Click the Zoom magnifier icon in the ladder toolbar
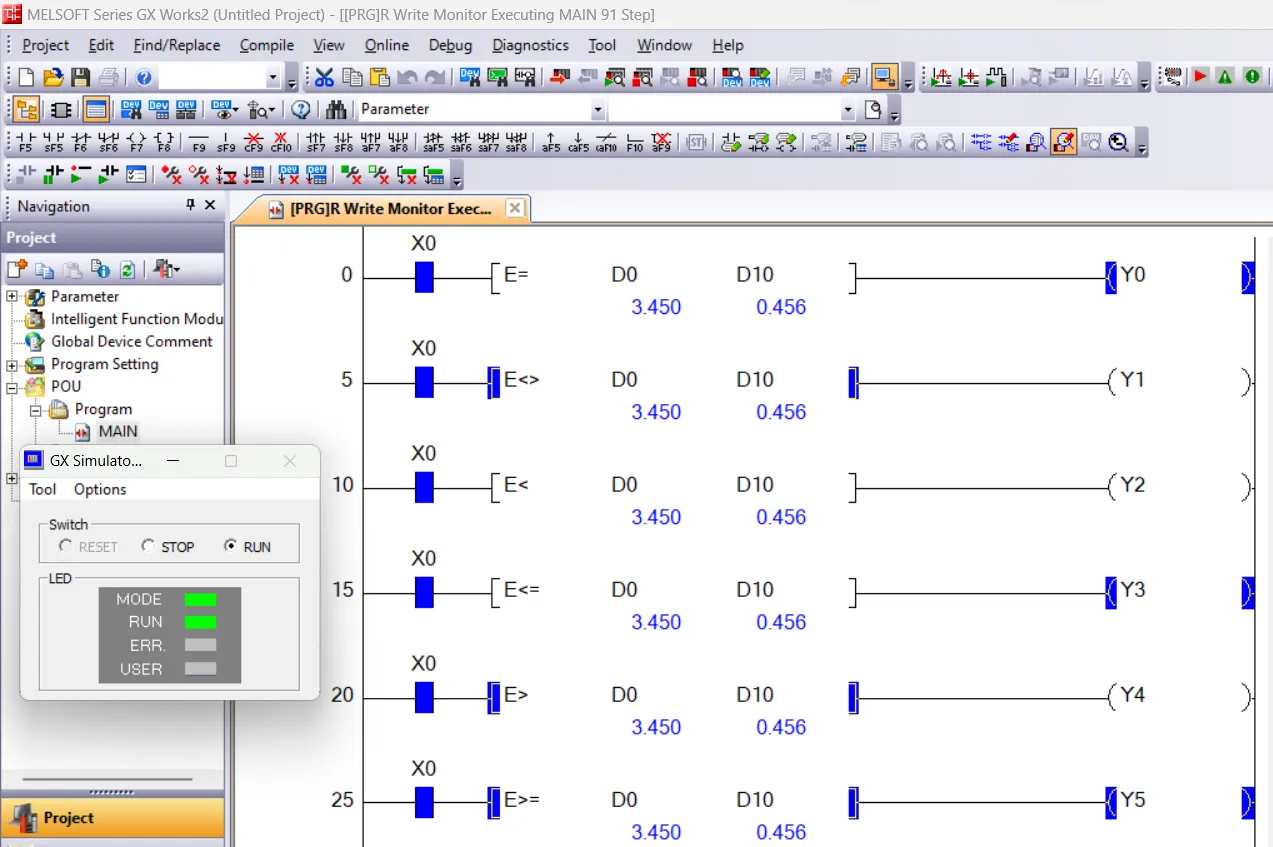Screen dimensions: 1273x847 click(x=1119, y=142)
